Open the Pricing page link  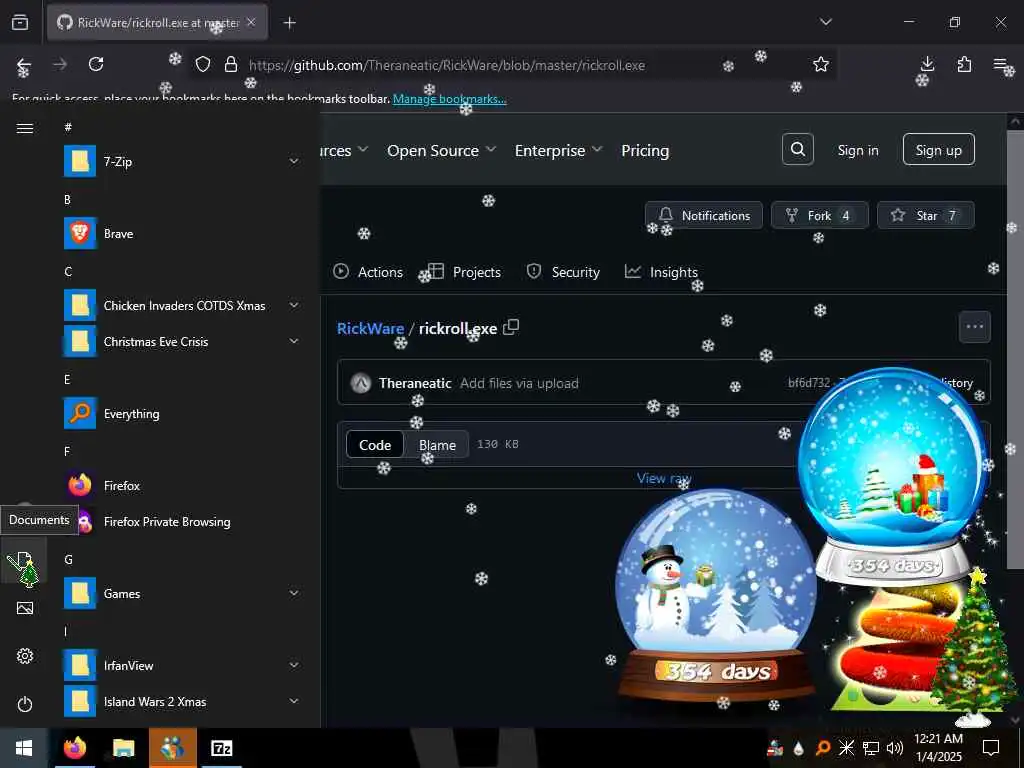click(x=645, y=150)
